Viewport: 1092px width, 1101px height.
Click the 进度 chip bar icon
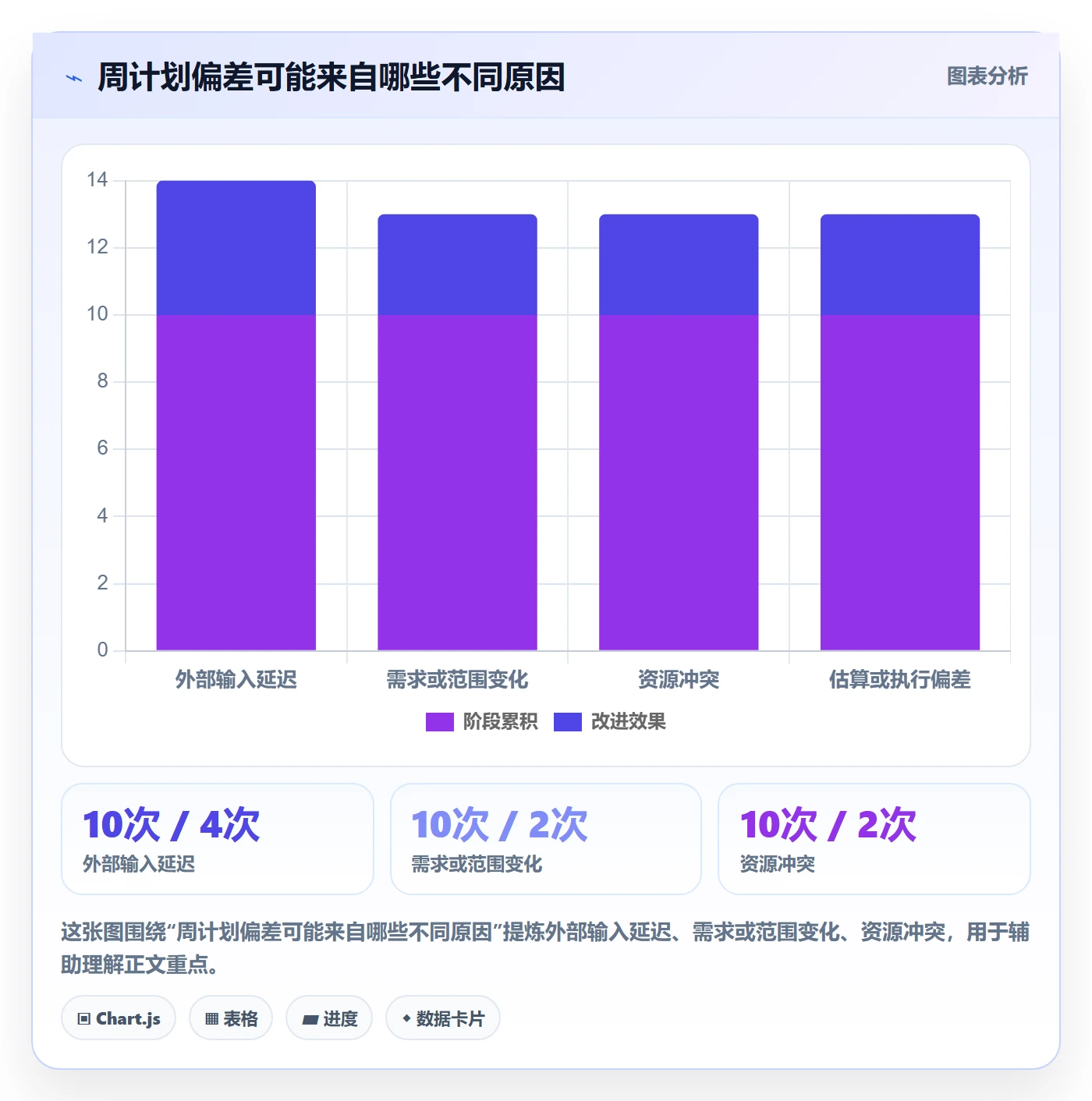(x=310, y=1019)
